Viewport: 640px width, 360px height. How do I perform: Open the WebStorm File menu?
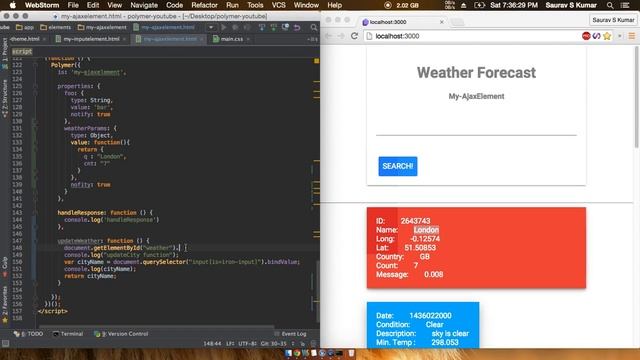(x=73, y=5)
